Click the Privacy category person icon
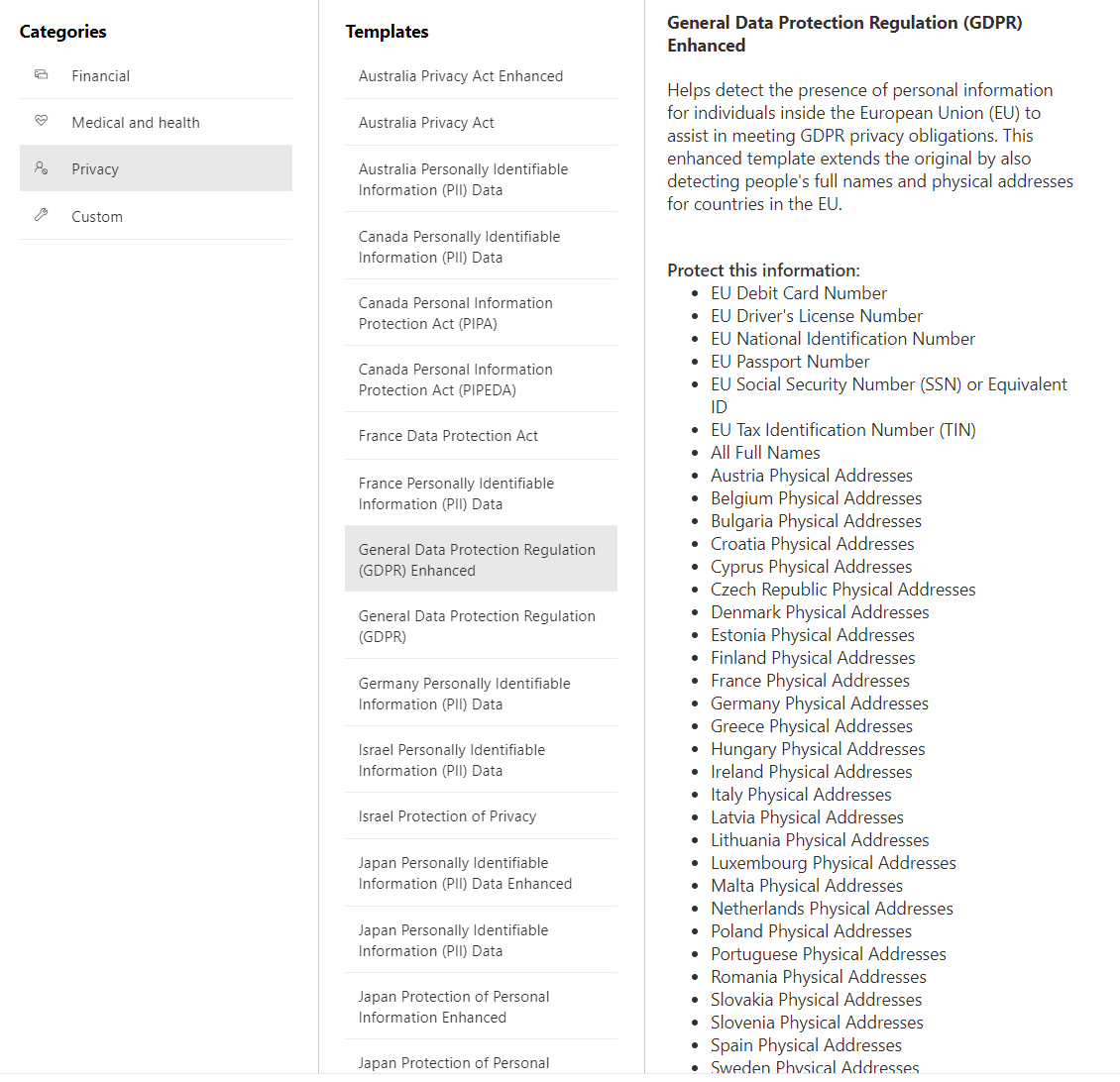Screen dimensions: 1120x1082 42,168
